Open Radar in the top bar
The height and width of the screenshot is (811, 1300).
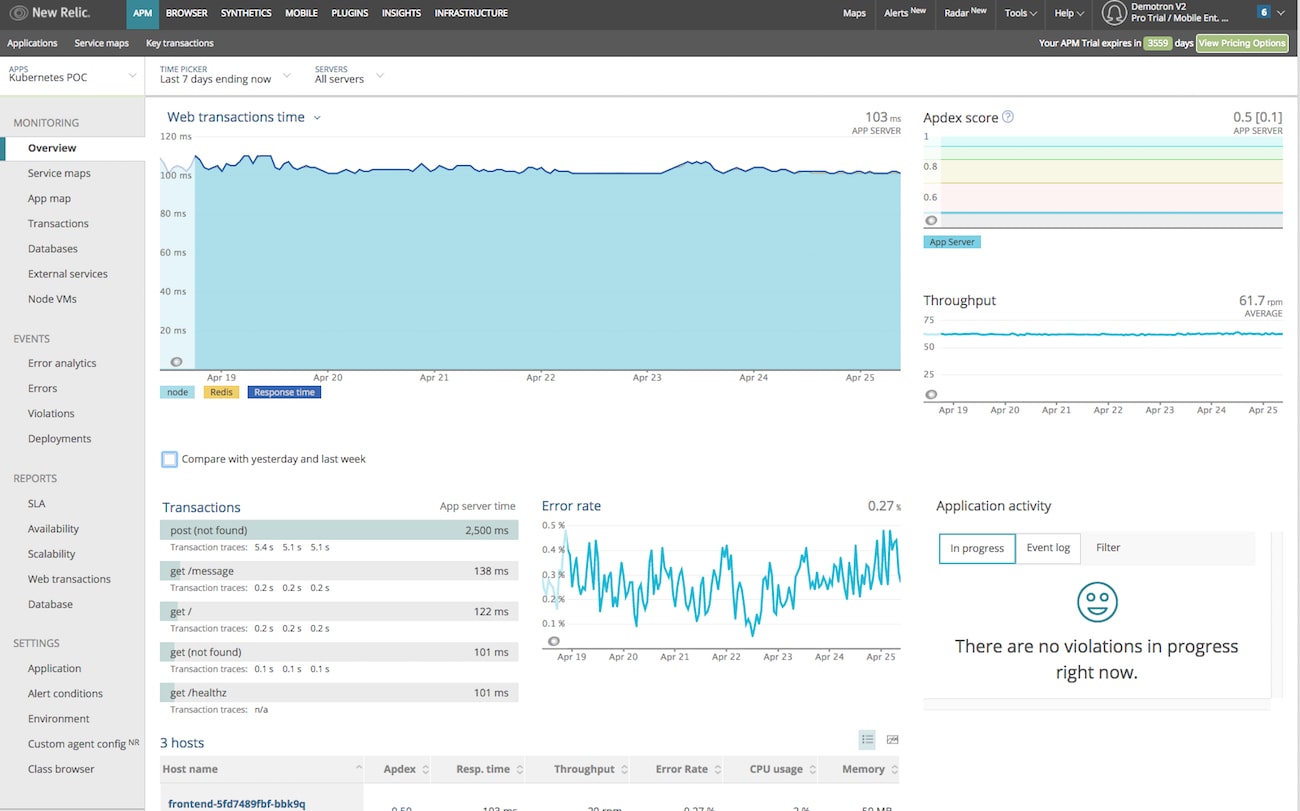(x=965, y=13)
